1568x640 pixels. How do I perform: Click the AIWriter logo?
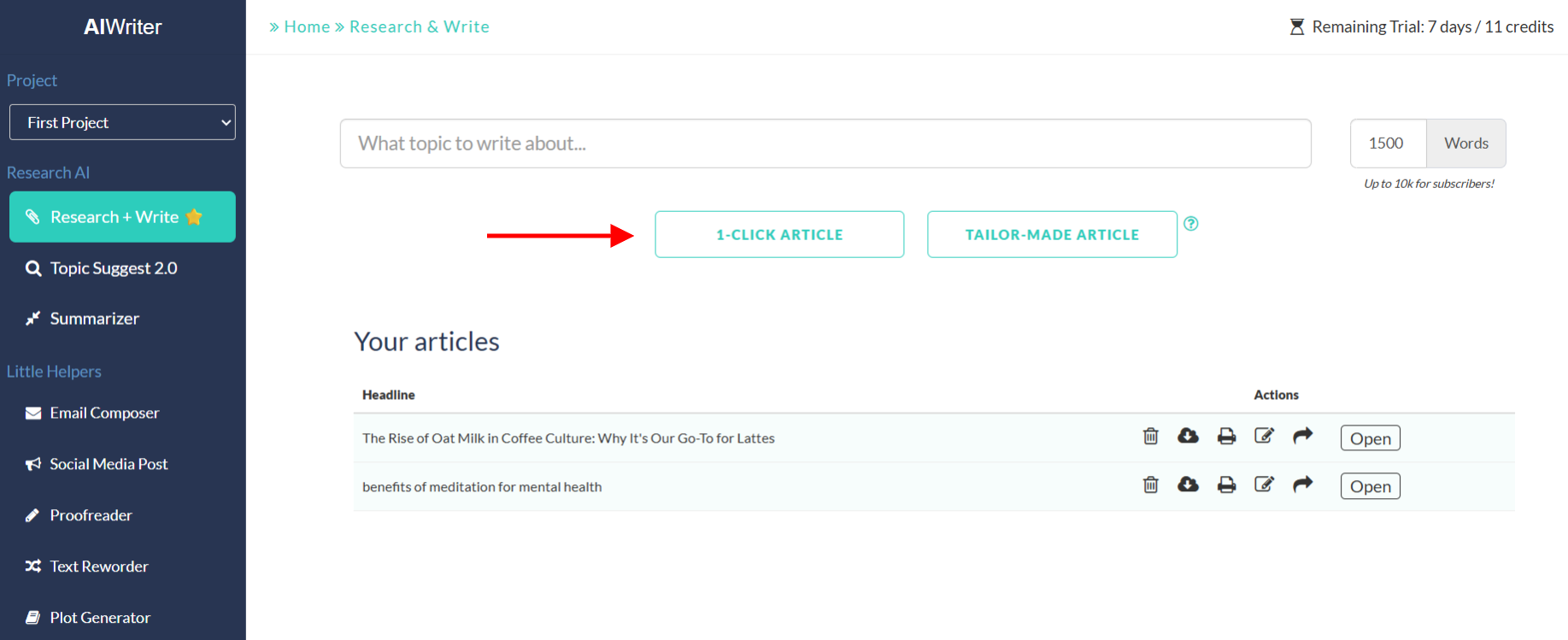pos(123,27)
